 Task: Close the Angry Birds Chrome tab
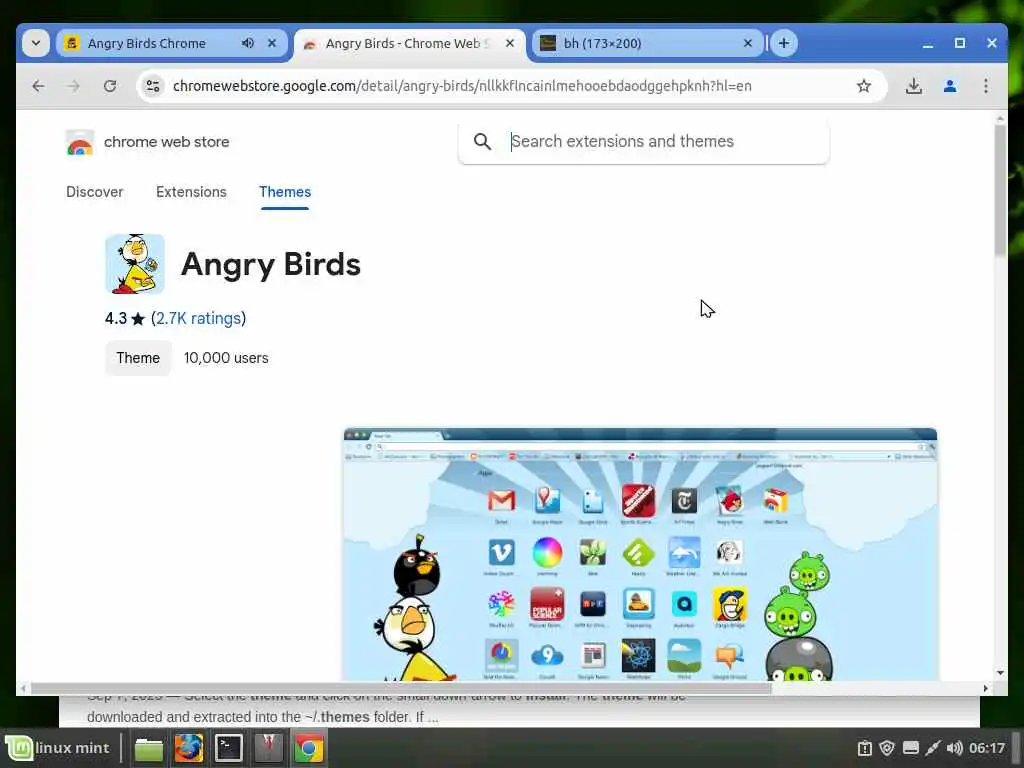(272, 43)
